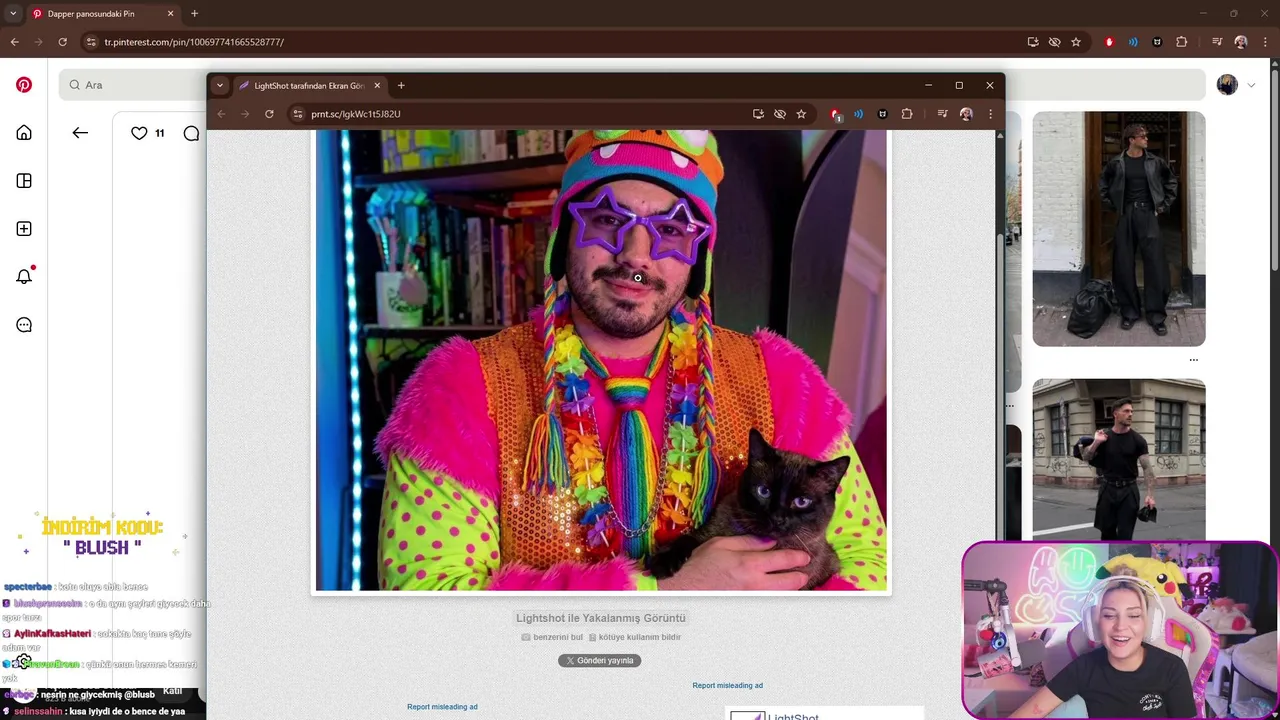Click the site info icon beside Pinterest URL

click(x=91, y=42)
